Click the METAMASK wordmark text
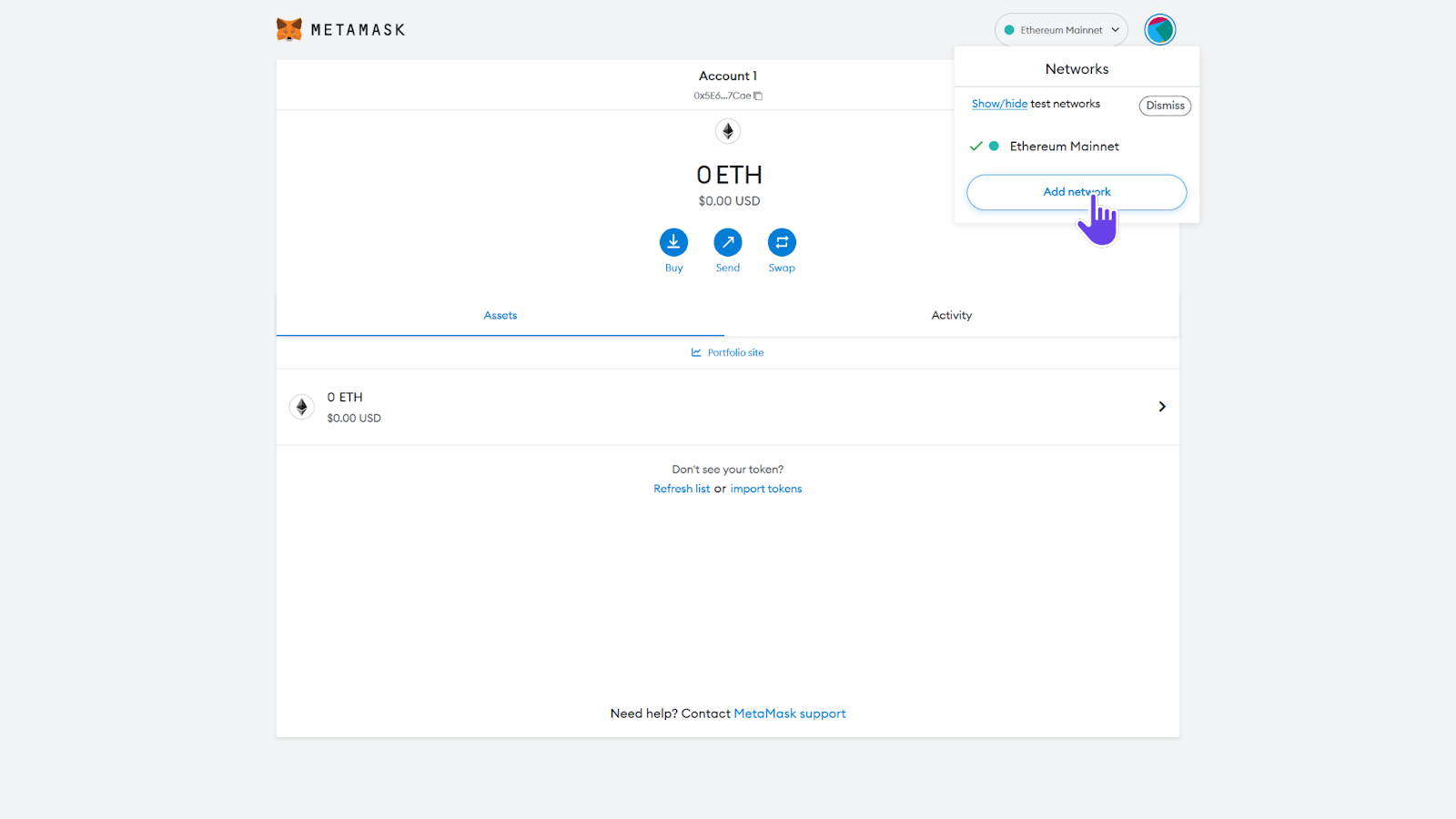Screen dimensions: 1456x819 click(x=358, y=30)
